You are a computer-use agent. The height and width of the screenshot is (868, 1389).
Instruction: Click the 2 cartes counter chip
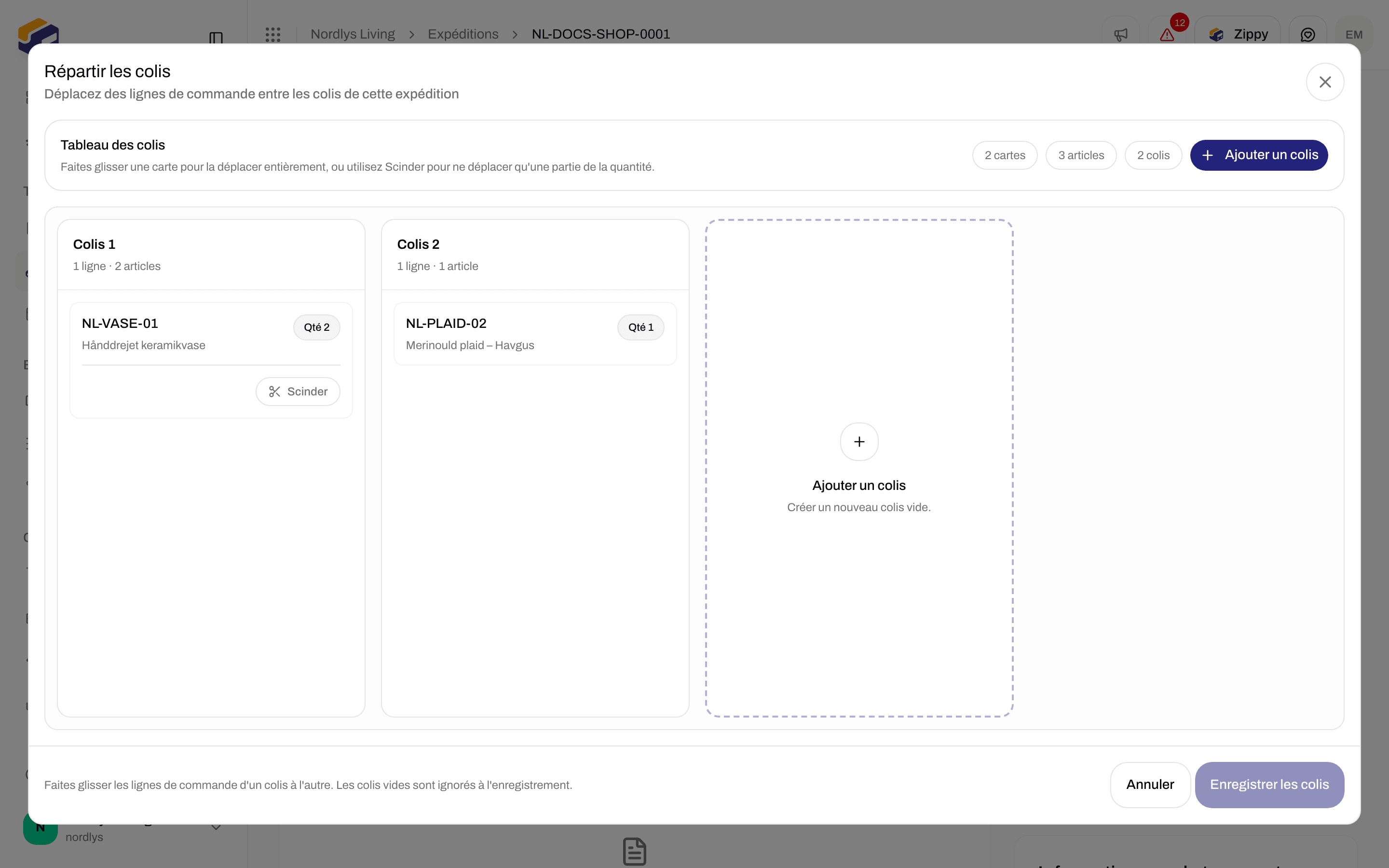(1005, 156)
